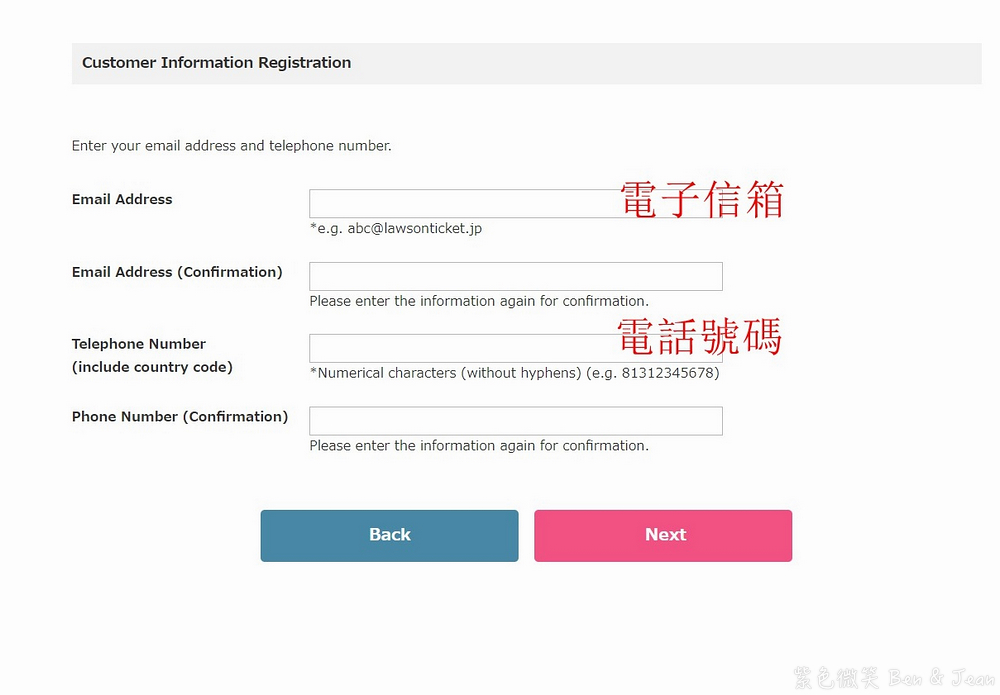Focus the Email Address (Confirmation) text box
The image size is (1000, 695).
pos(515,277)
